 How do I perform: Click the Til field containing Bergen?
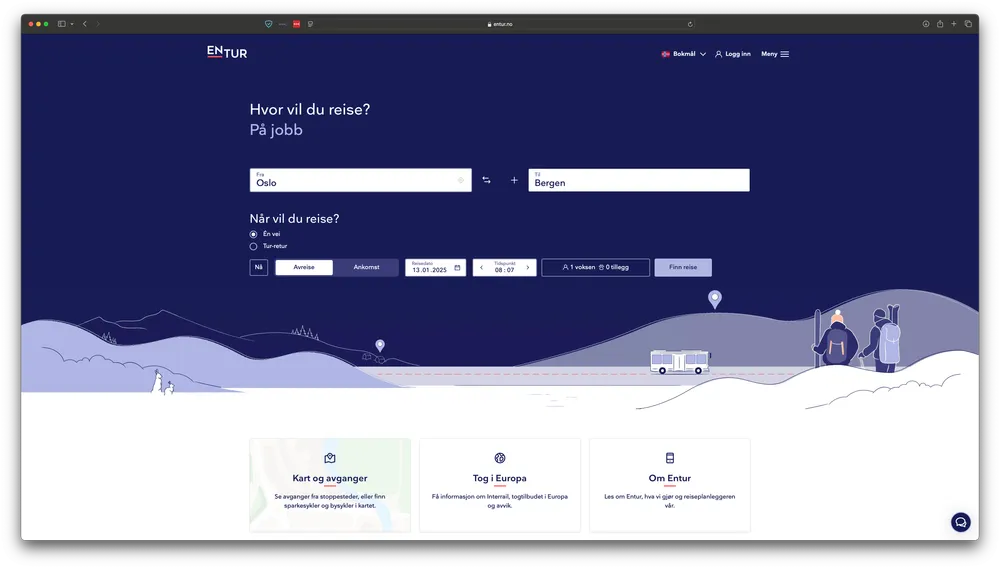(639, 180)
